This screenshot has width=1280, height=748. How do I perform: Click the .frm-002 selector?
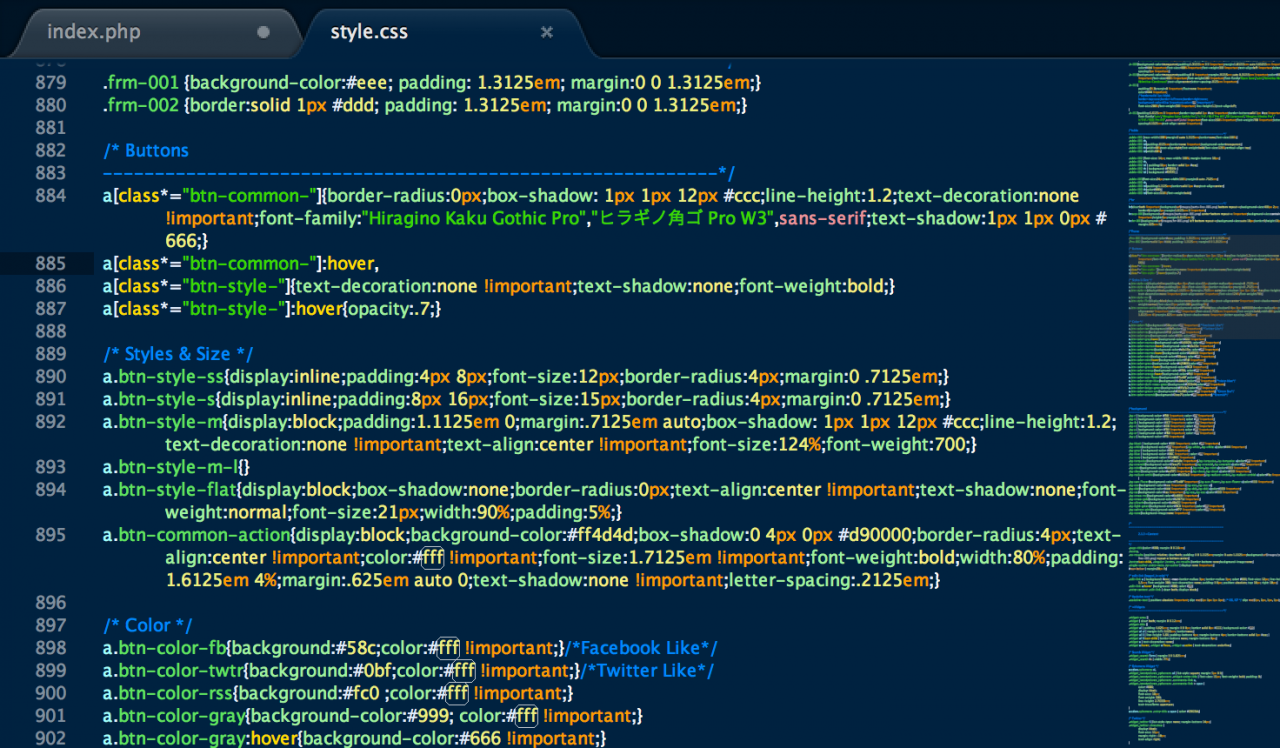(140, 105)
